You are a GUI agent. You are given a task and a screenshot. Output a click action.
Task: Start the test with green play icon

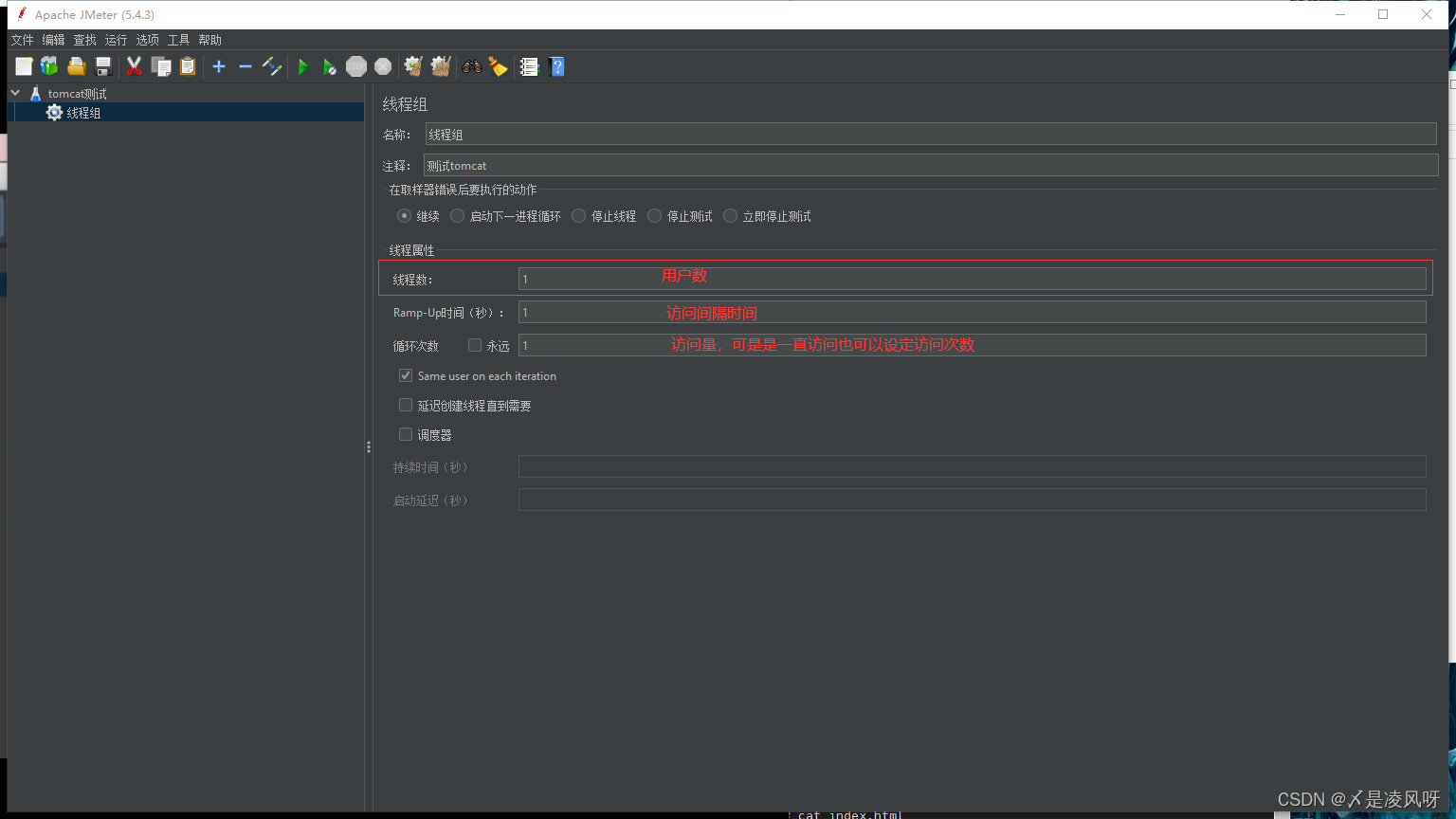coord(303,66)
